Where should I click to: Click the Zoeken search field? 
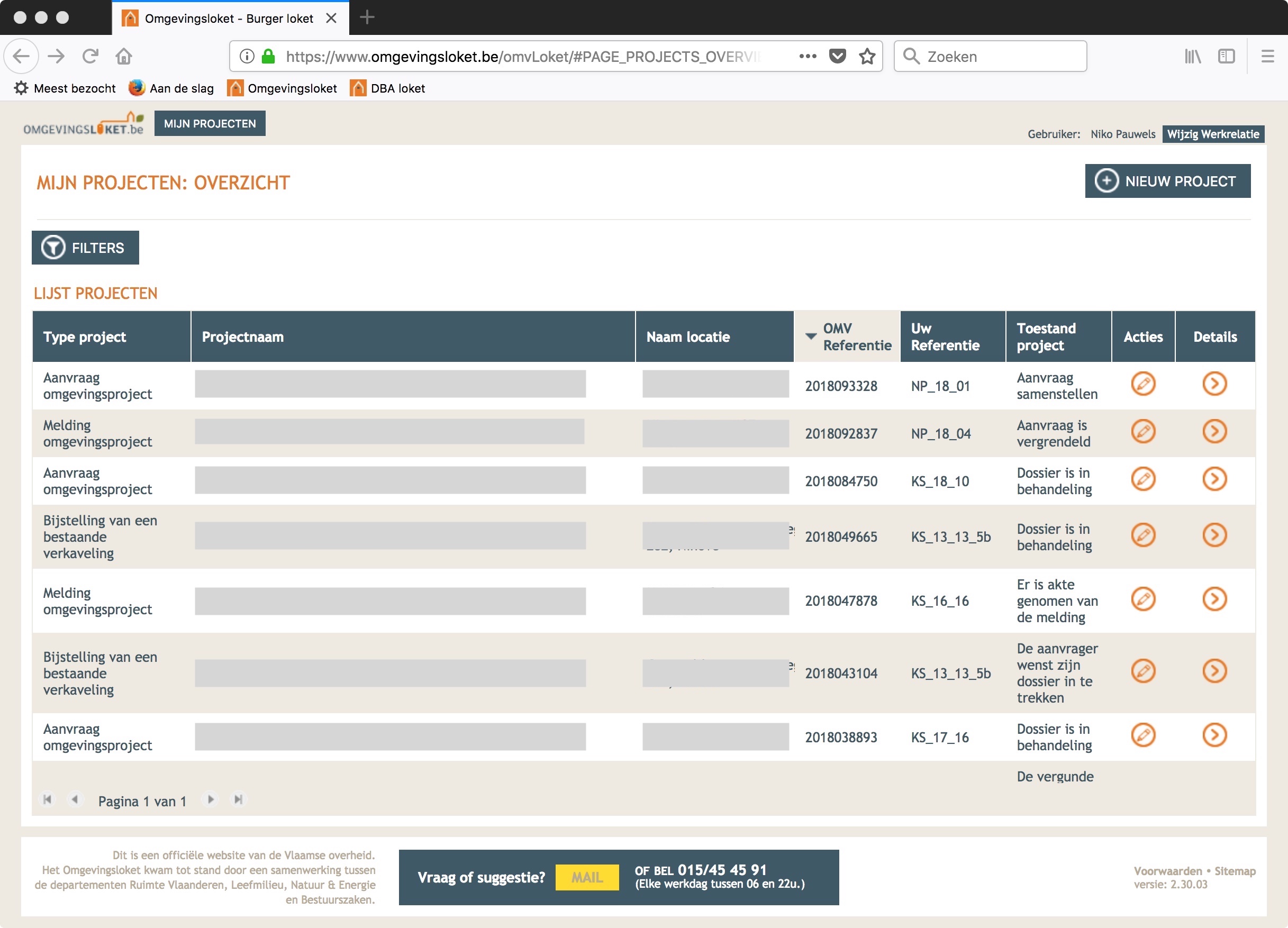[x=991, y=56]
